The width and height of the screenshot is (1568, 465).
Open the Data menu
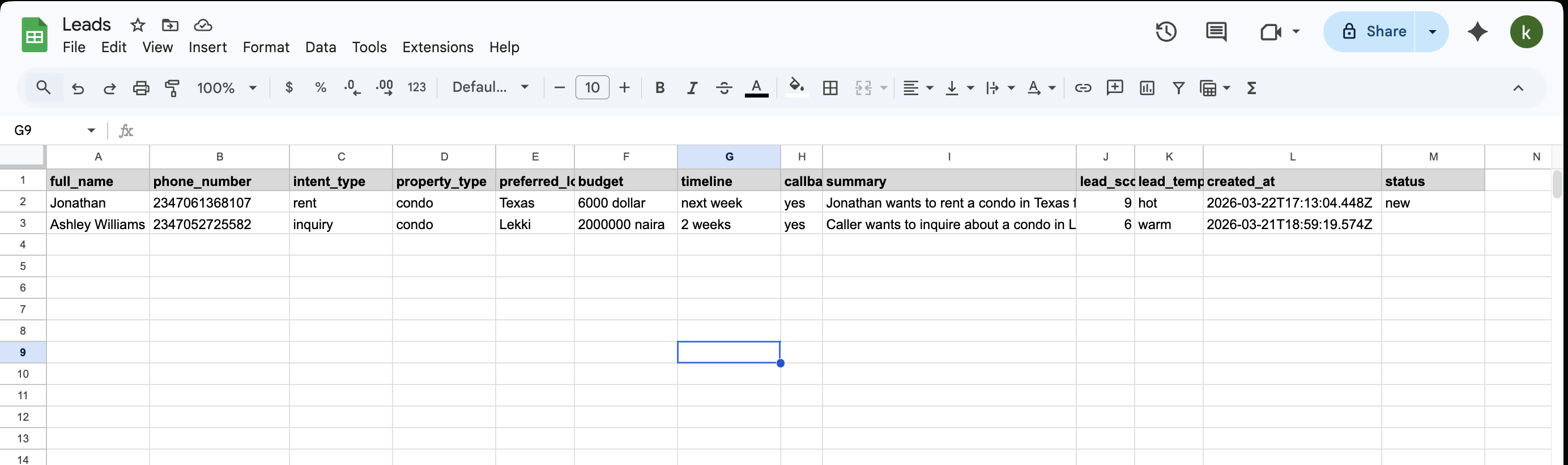(321, 47)
